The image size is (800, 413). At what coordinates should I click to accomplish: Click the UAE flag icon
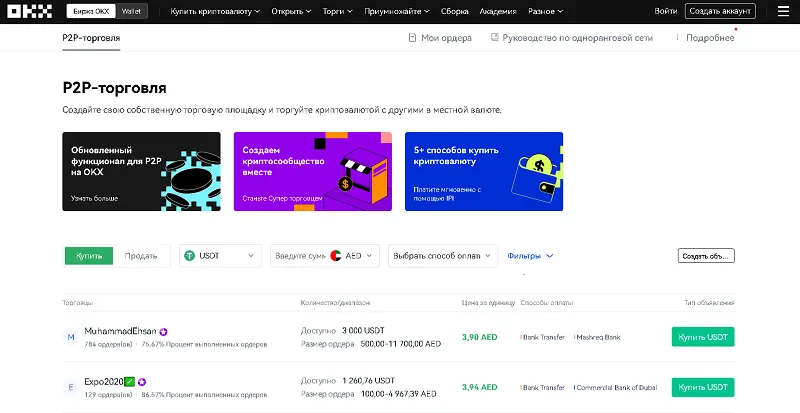[336, 256]
